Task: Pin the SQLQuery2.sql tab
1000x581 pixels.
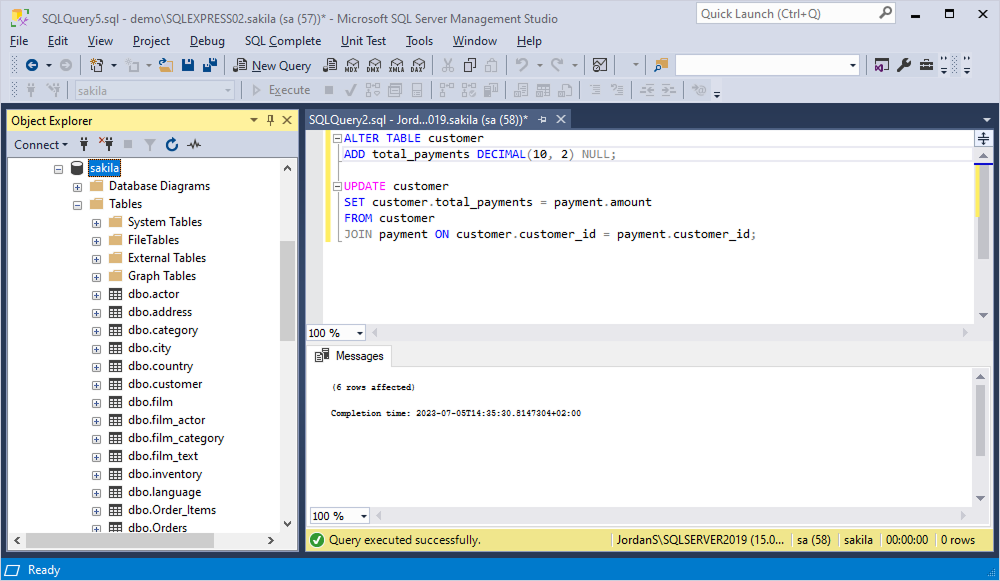Action: pos(542,120)
